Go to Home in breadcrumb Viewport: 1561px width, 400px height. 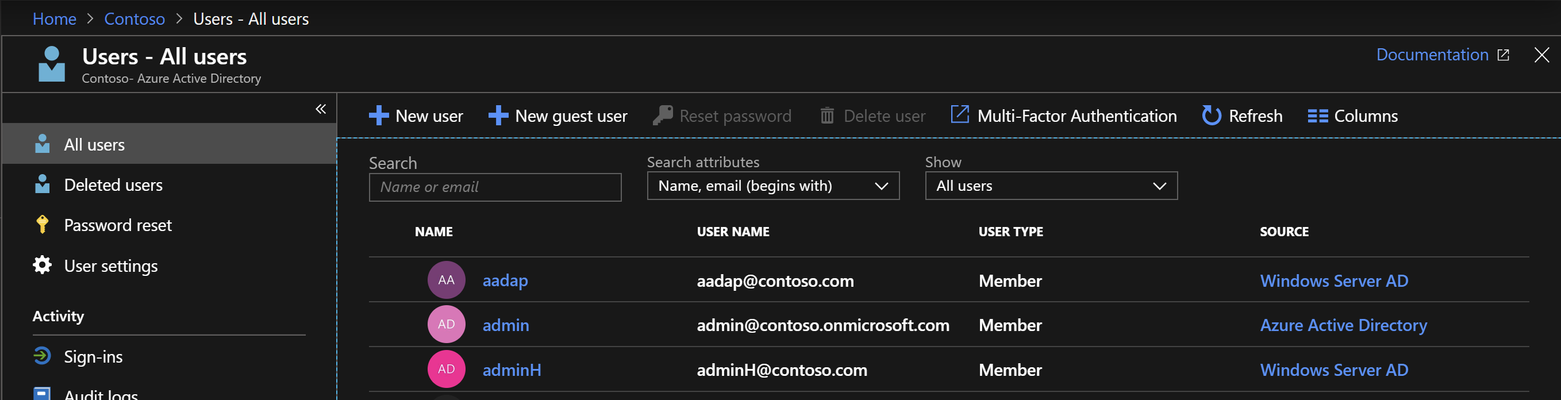pyautogui.click(x=55, y=18)
